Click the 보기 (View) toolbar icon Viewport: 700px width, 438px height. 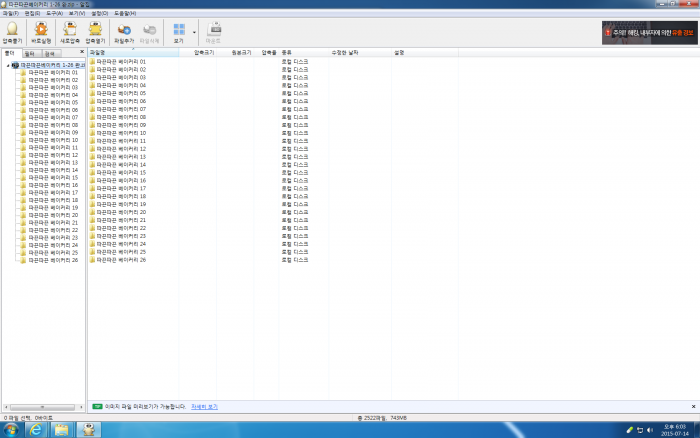pos(178,33)
